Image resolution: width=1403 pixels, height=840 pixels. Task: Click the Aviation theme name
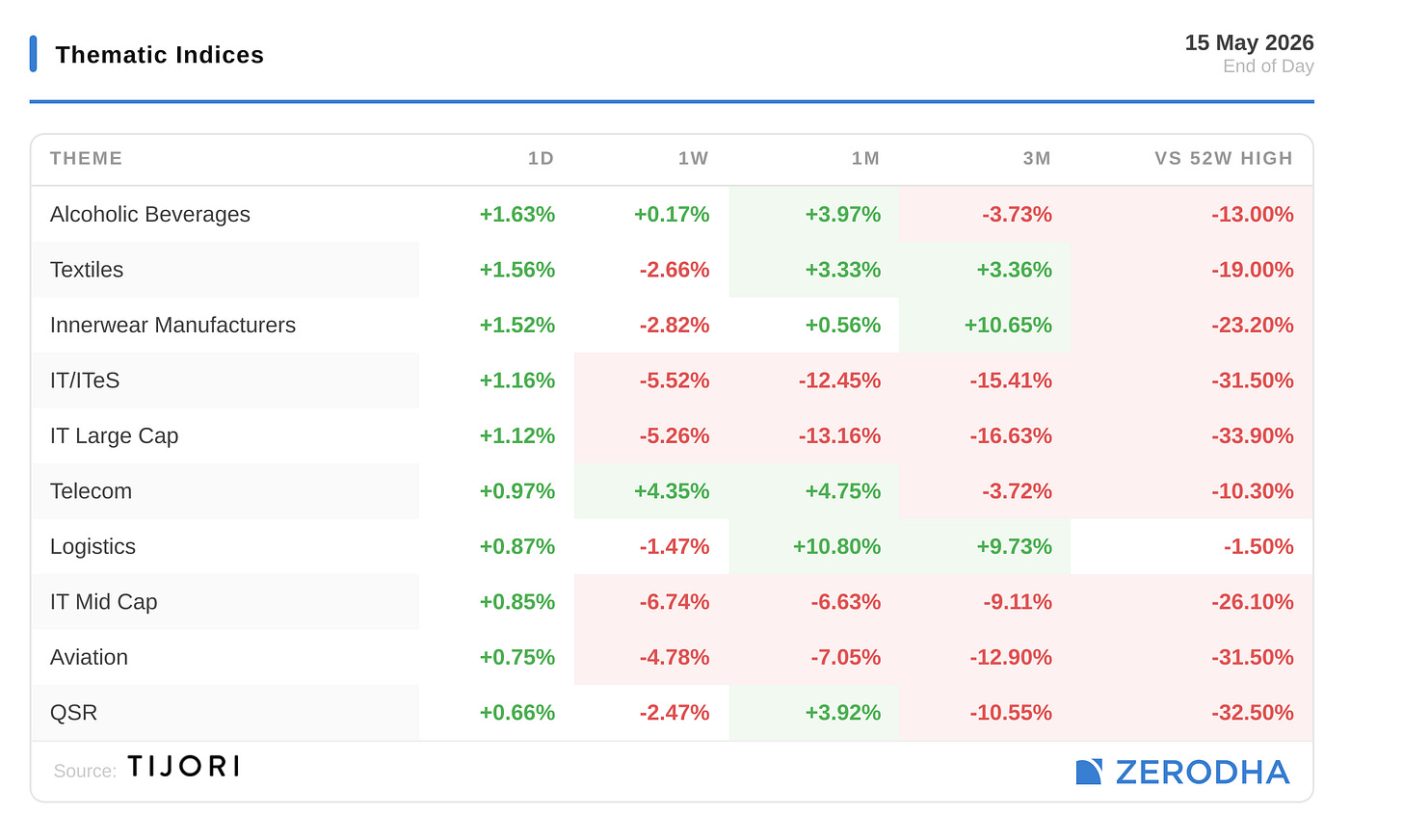[x=89, y=657]
